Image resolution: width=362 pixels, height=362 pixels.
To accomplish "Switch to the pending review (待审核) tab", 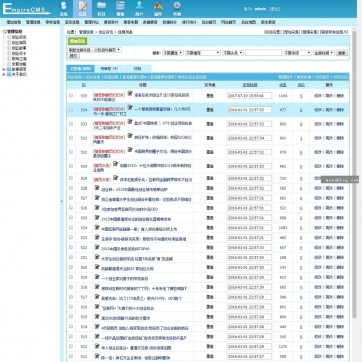I will tap(109, 69).
